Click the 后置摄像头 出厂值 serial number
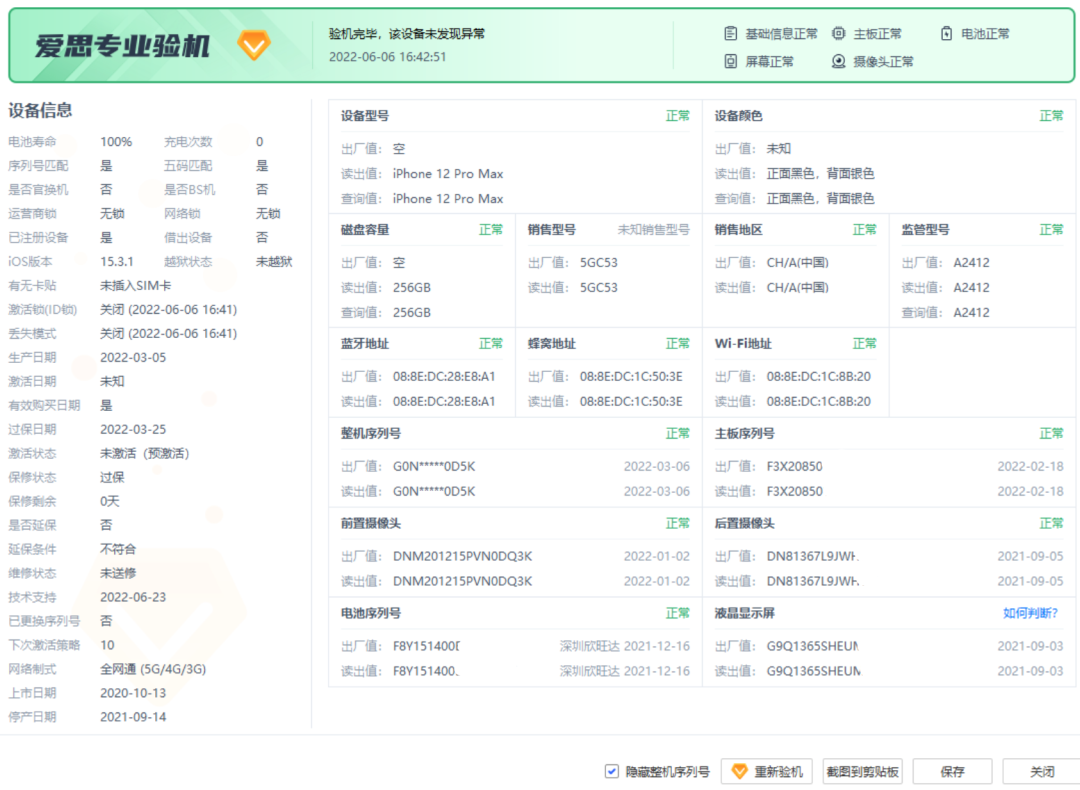The width and height of the screenshot is (1080, 790). (813, 556)
